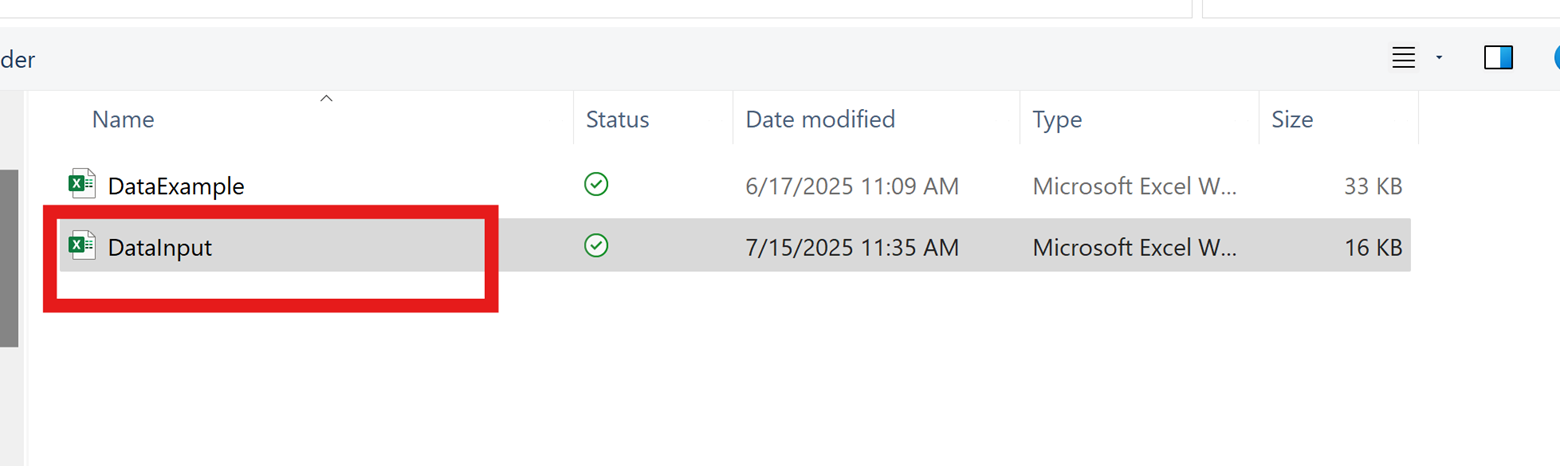
Task: Click the DataExample Excel file icon
Action: [x=82, y=185]
